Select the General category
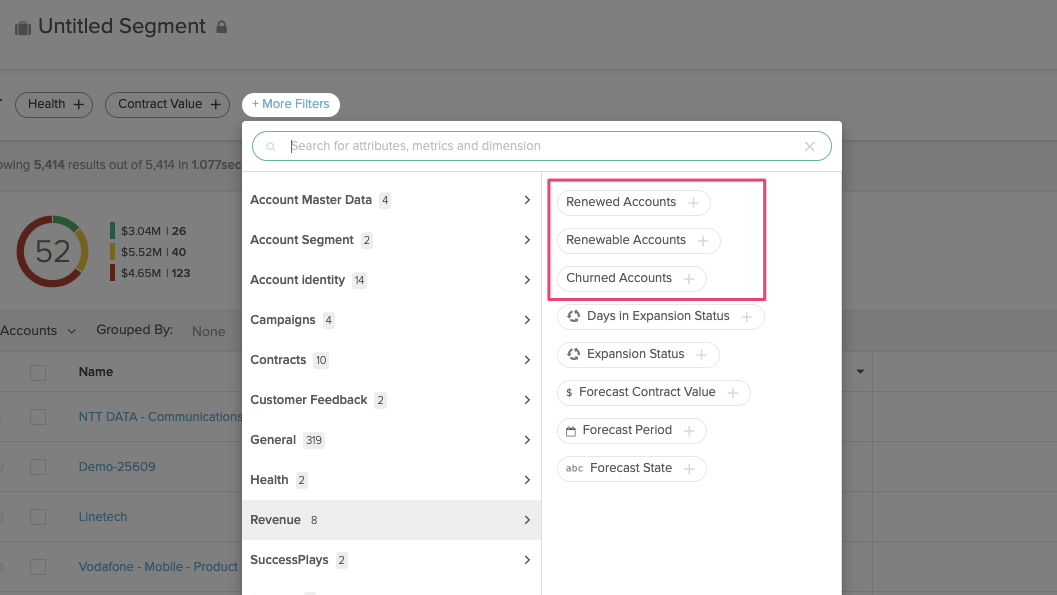This screenshot has height=595, width=1057. pyautogui.click(x=392, y=440)
